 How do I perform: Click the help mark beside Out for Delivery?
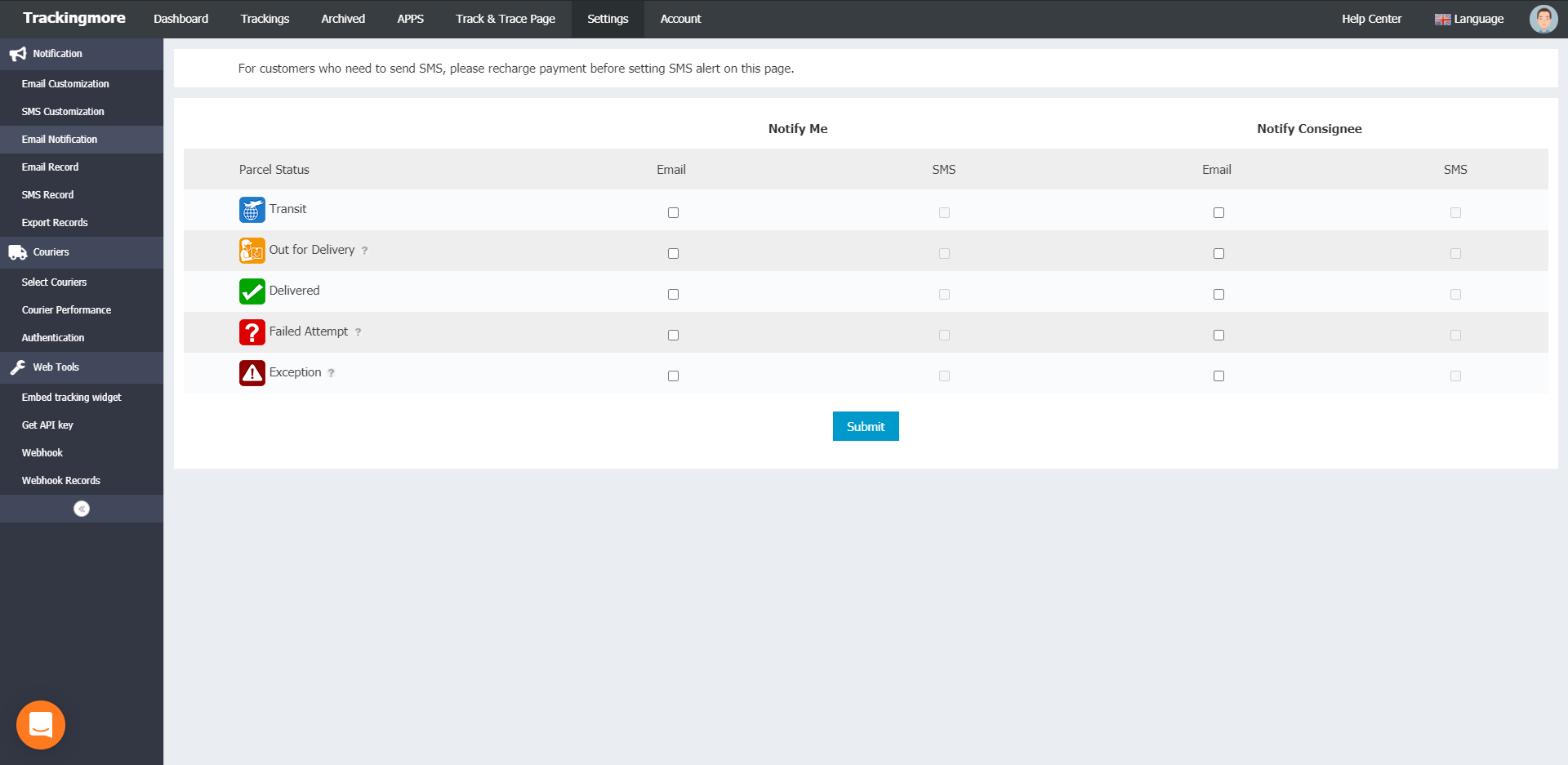tap(365, 251)
